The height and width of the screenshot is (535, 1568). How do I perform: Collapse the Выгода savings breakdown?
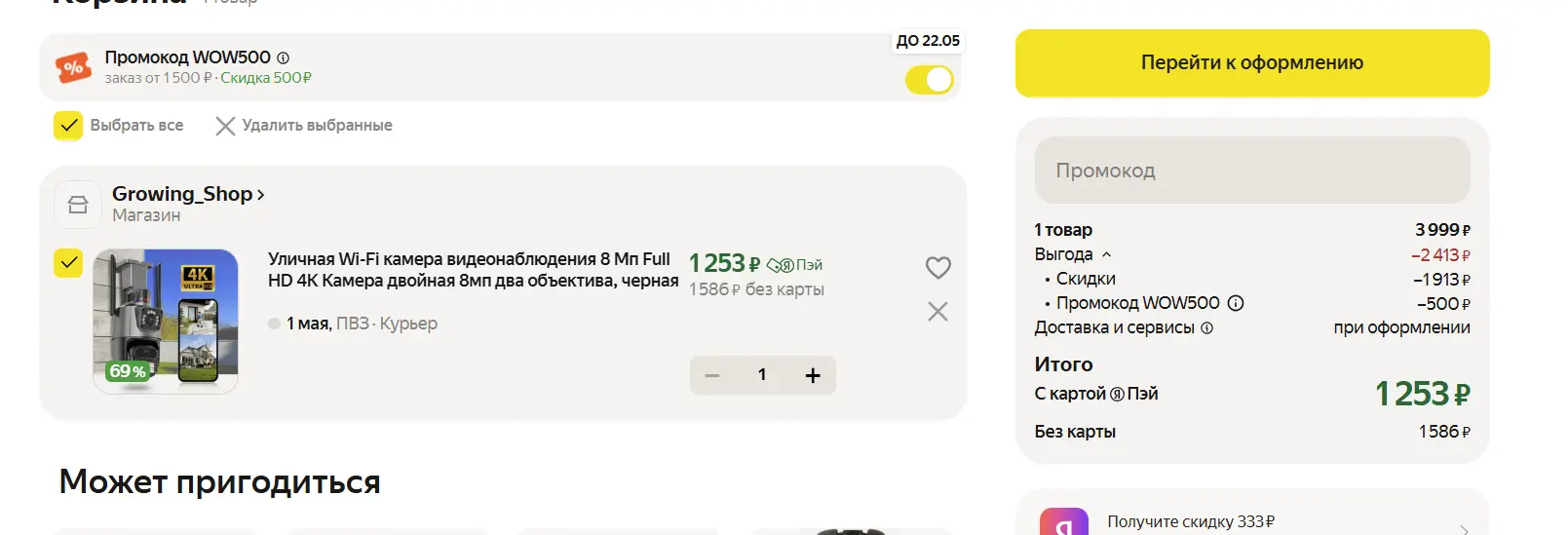pyautogui.click(x=1106, y=254)
